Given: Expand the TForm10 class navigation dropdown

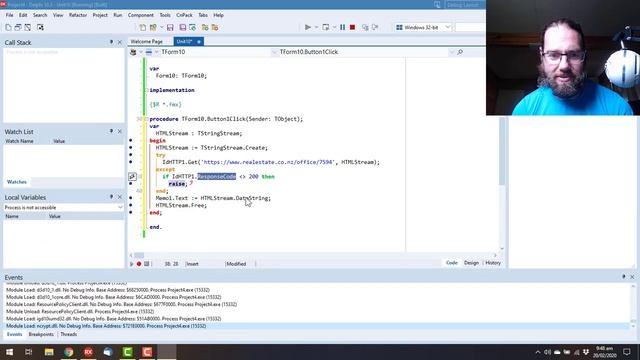Looking at the screenshot, I should coord(274,52).
